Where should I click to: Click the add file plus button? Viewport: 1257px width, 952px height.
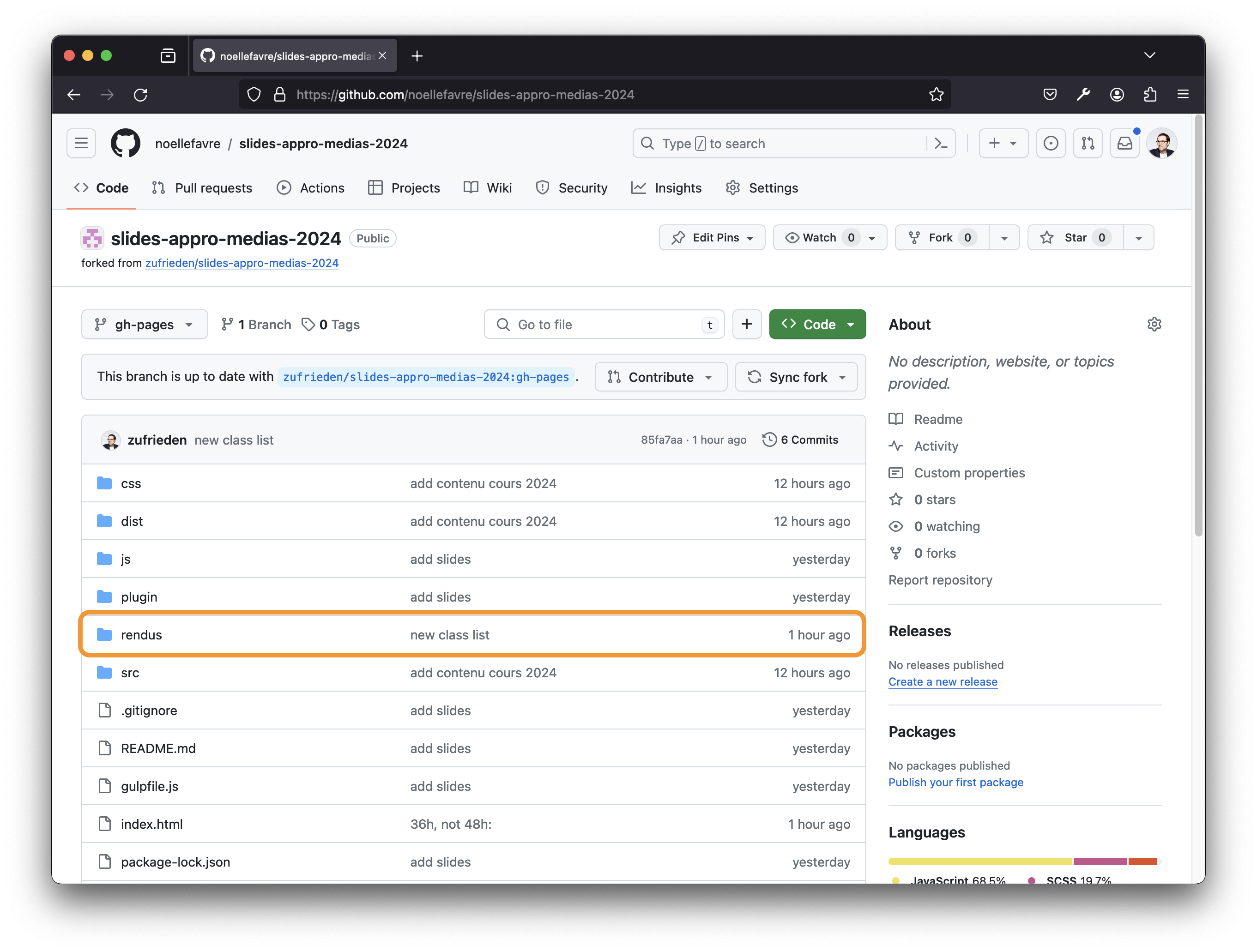(x=747, y=325)
